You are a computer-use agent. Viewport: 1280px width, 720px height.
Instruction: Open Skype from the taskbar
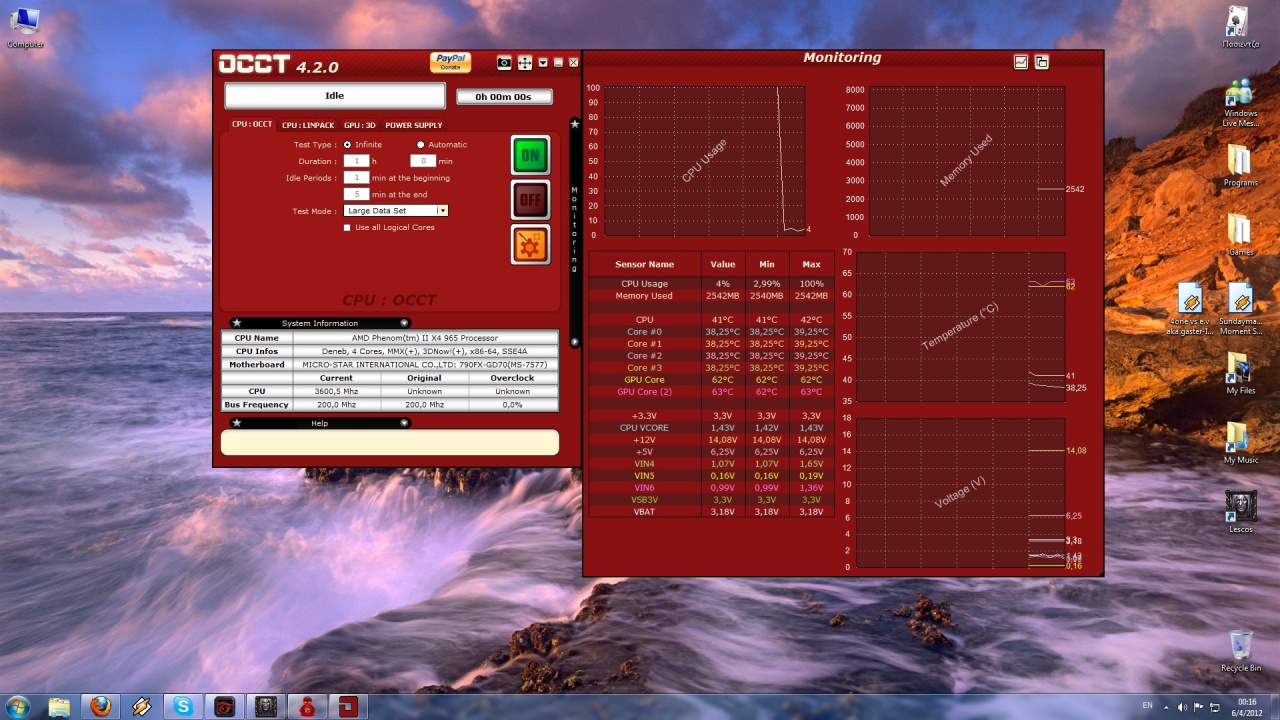tap(183, 707)
